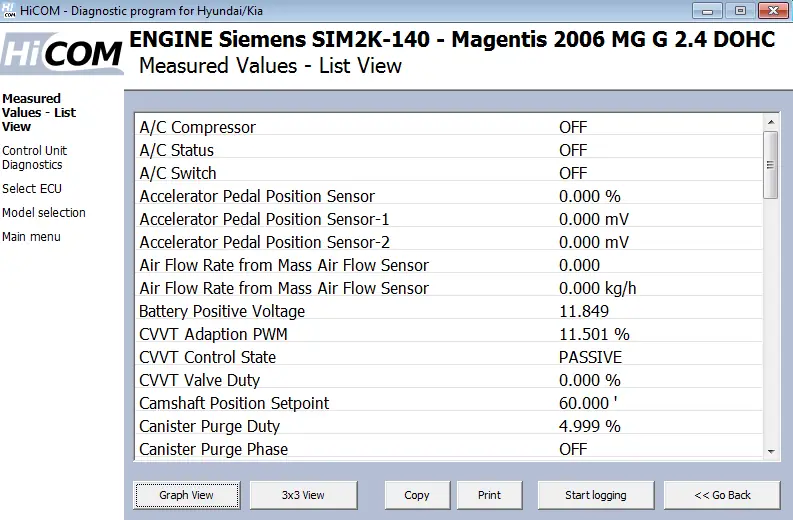This screenshot has width=793, height=520.
Task: Click the vertical scrollbar thumb
Action: coord(771,165)
